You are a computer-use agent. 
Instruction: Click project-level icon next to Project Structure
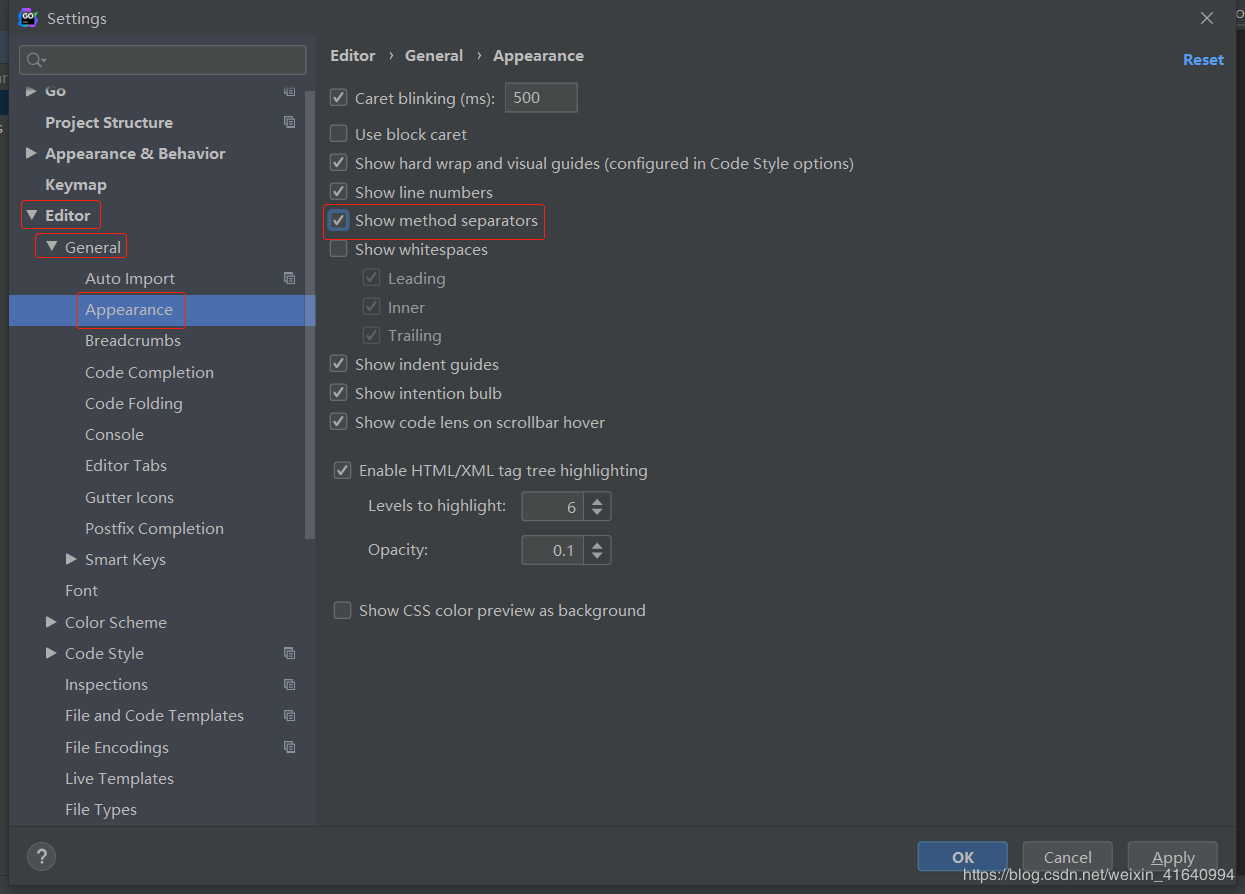pyautogui.click(x=289, y=122)
